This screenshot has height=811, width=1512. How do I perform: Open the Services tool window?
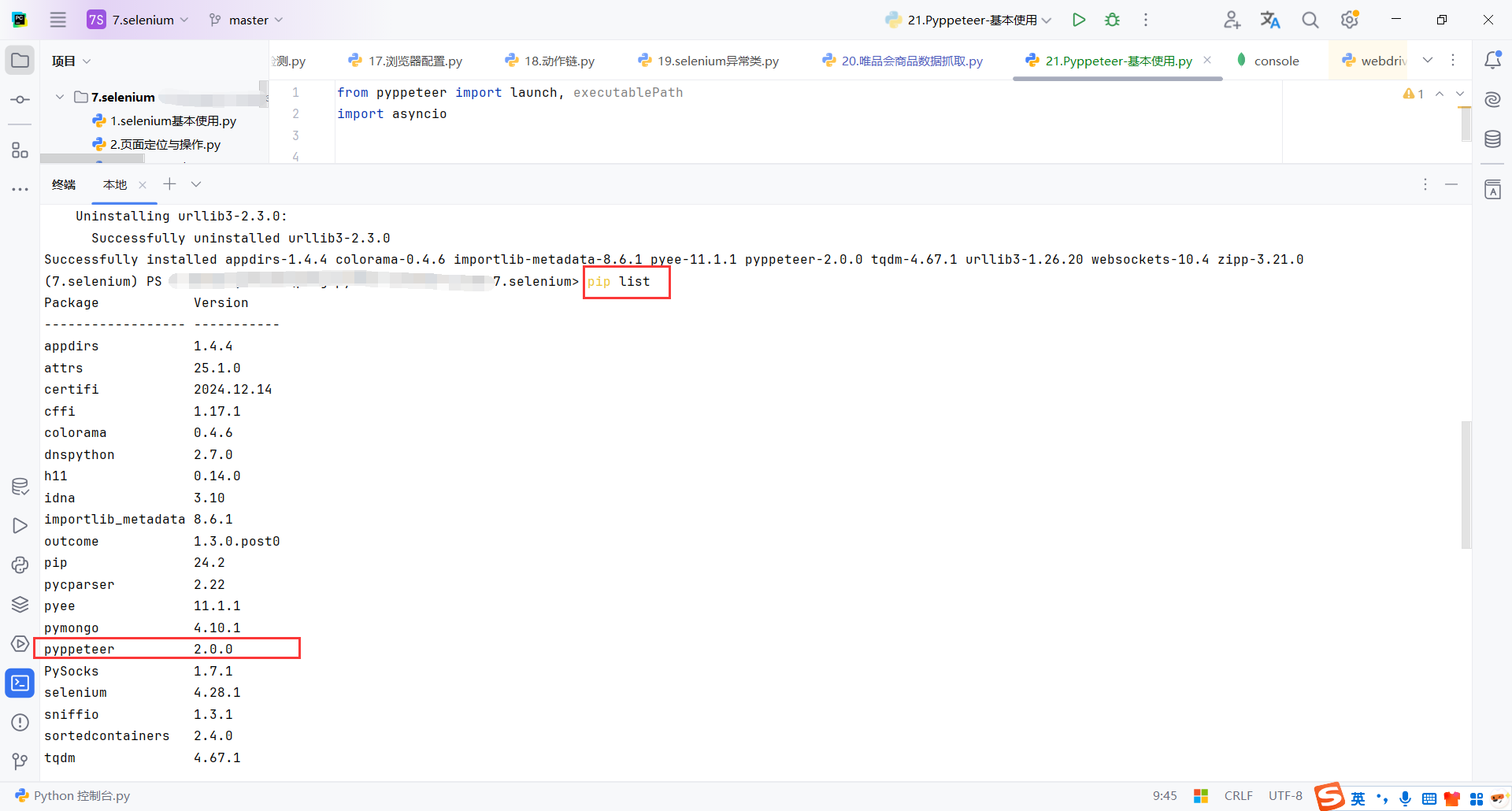[20, 643]
